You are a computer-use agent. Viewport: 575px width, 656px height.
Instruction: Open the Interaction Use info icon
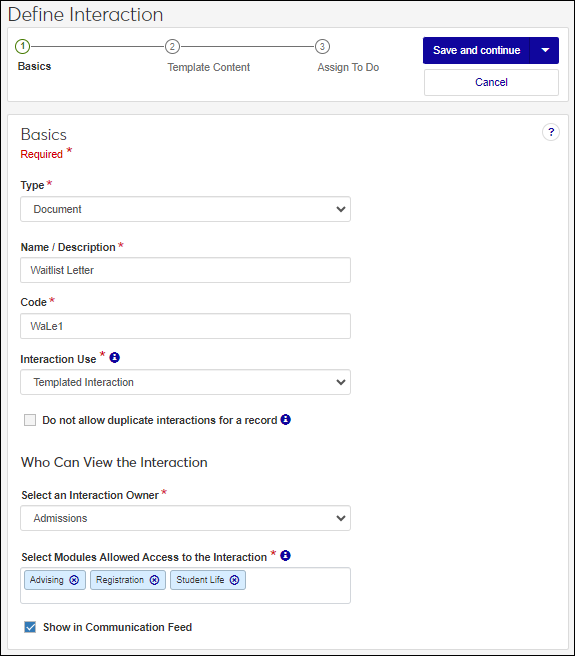[x=114, y=358]
